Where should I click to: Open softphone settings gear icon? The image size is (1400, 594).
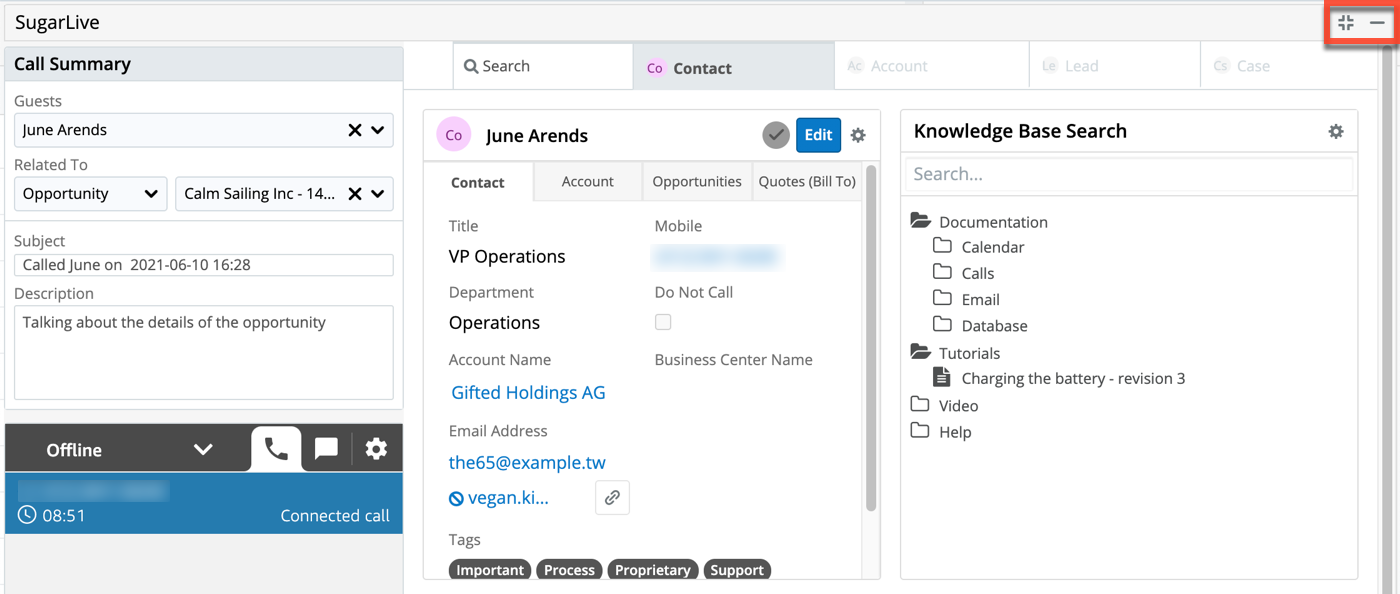click(376, 449)
